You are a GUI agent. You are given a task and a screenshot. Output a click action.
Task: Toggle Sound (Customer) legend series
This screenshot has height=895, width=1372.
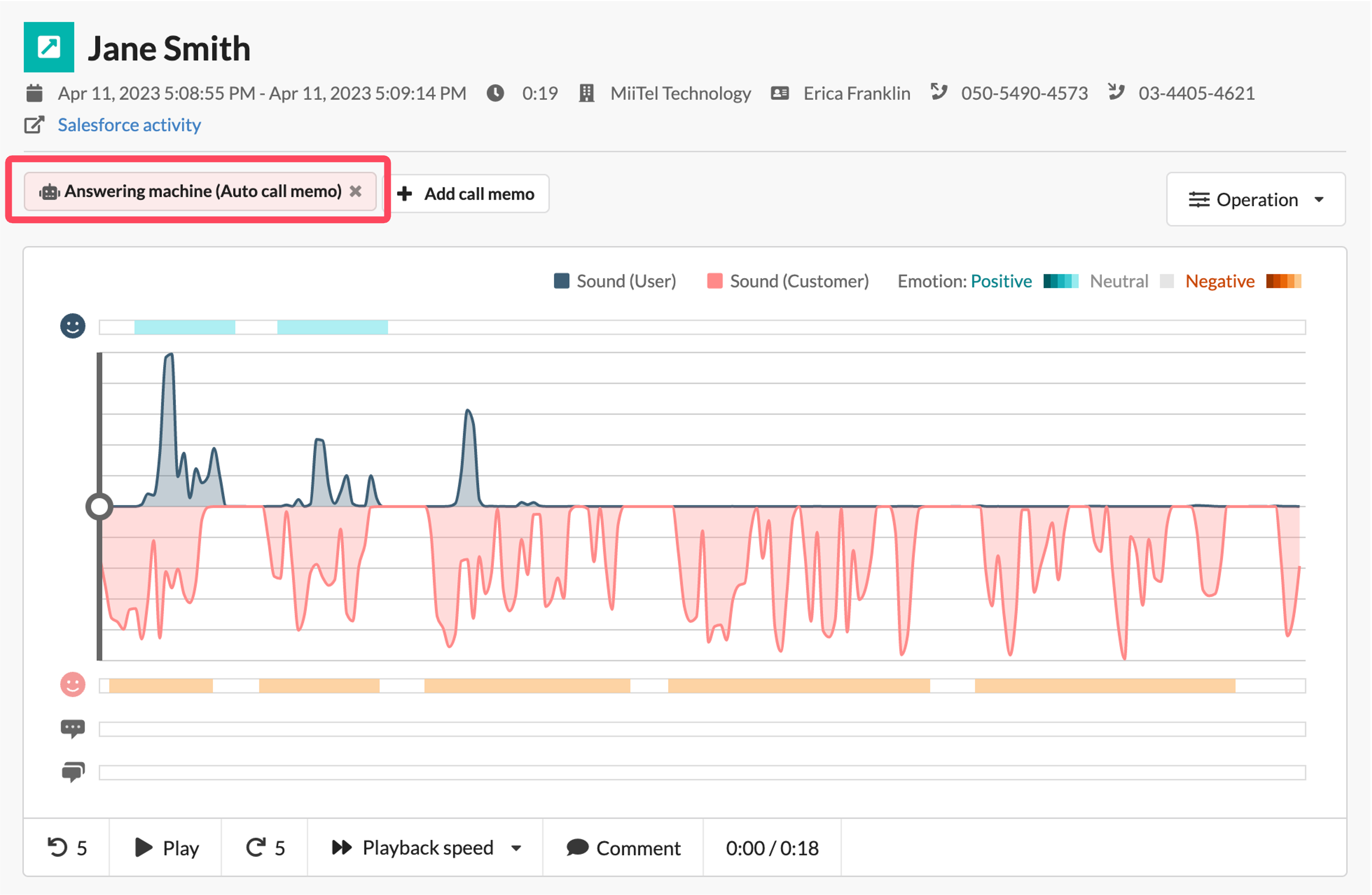[x=787, y=281]
